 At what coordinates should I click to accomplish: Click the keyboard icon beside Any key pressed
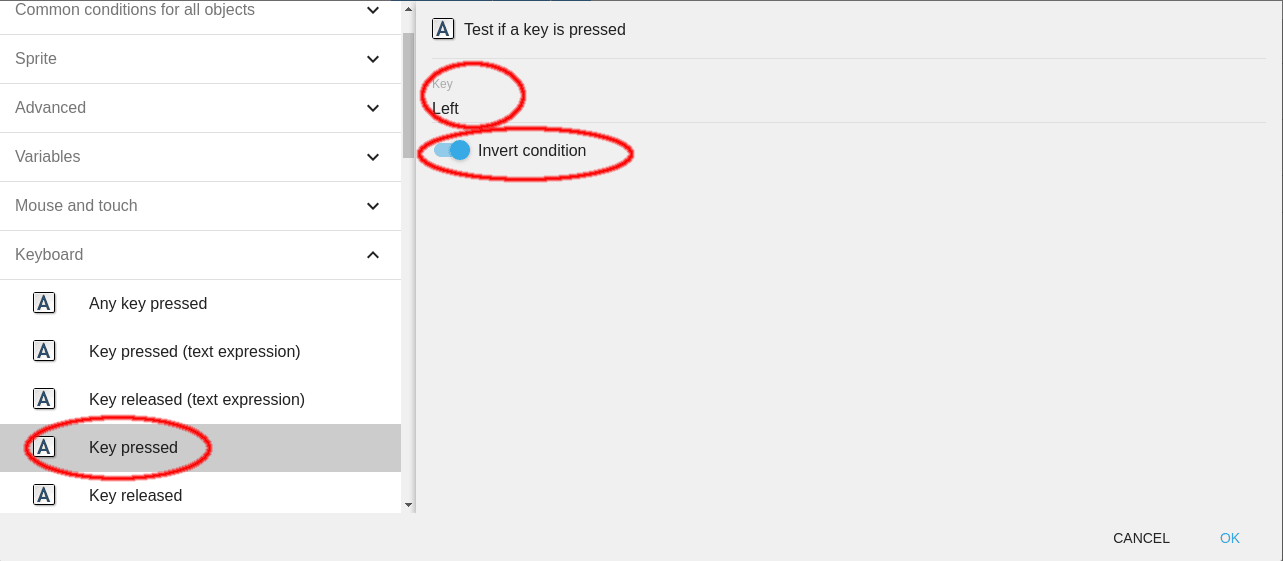pos(44,303)
